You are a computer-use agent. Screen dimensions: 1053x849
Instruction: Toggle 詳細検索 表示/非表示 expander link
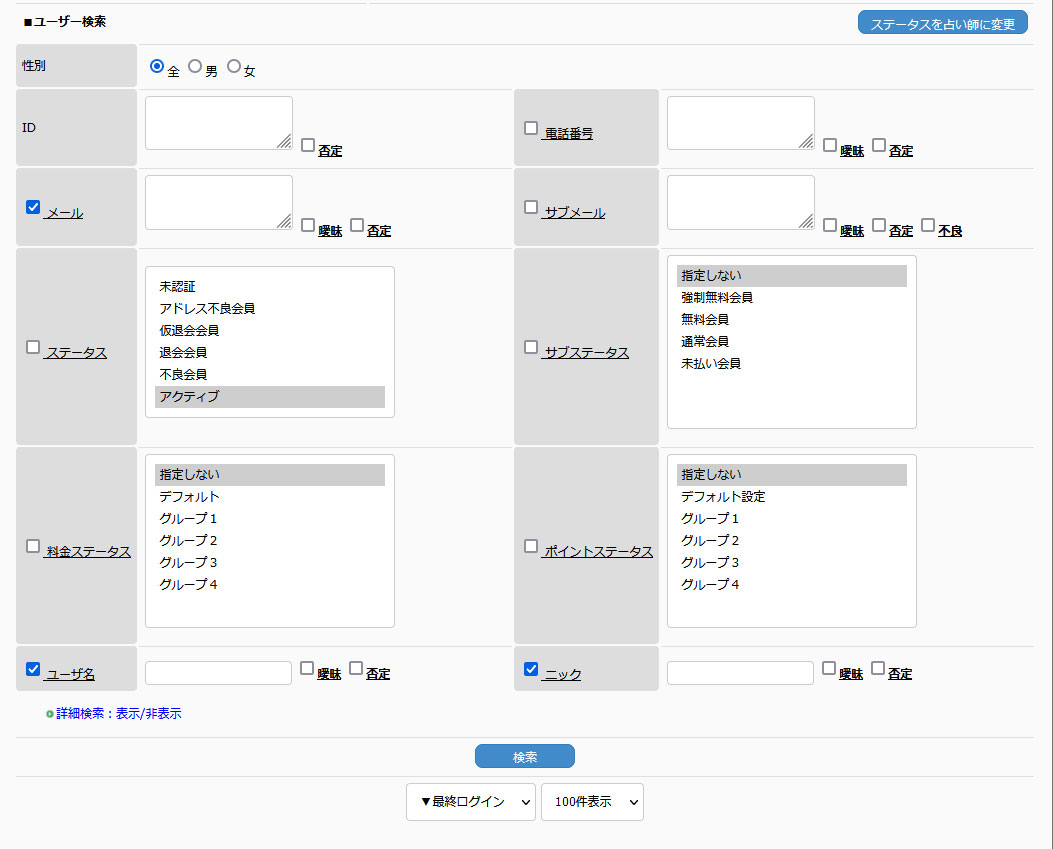[x=118, y=714]
